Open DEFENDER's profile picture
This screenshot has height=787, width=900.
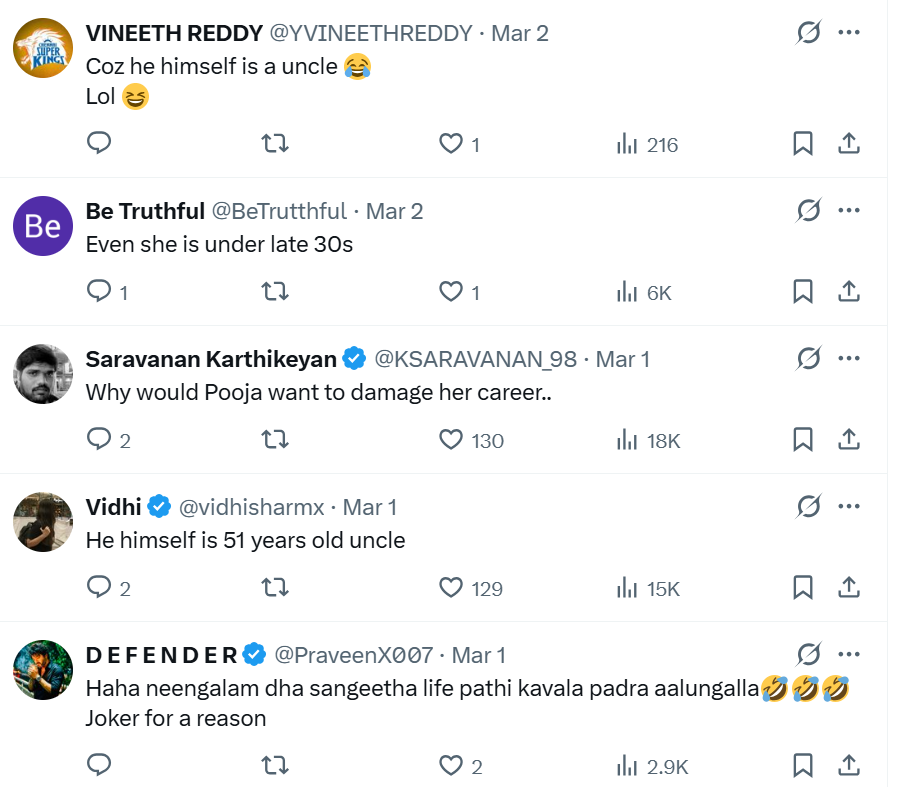click(x=43, y=670)
